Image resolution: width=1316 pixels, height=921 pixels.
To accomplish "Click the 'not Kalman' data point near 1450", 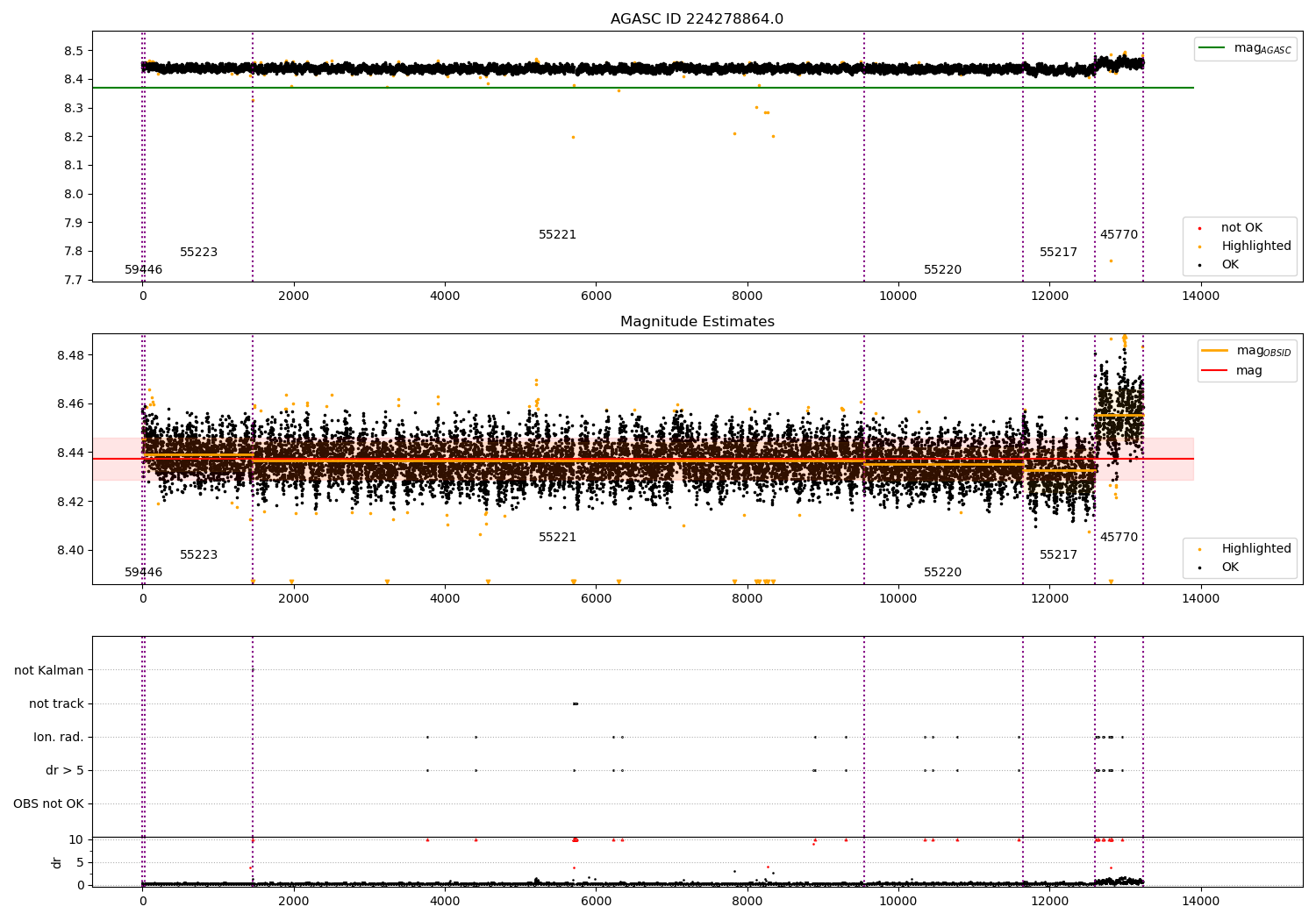I will [x=253, y=670].
